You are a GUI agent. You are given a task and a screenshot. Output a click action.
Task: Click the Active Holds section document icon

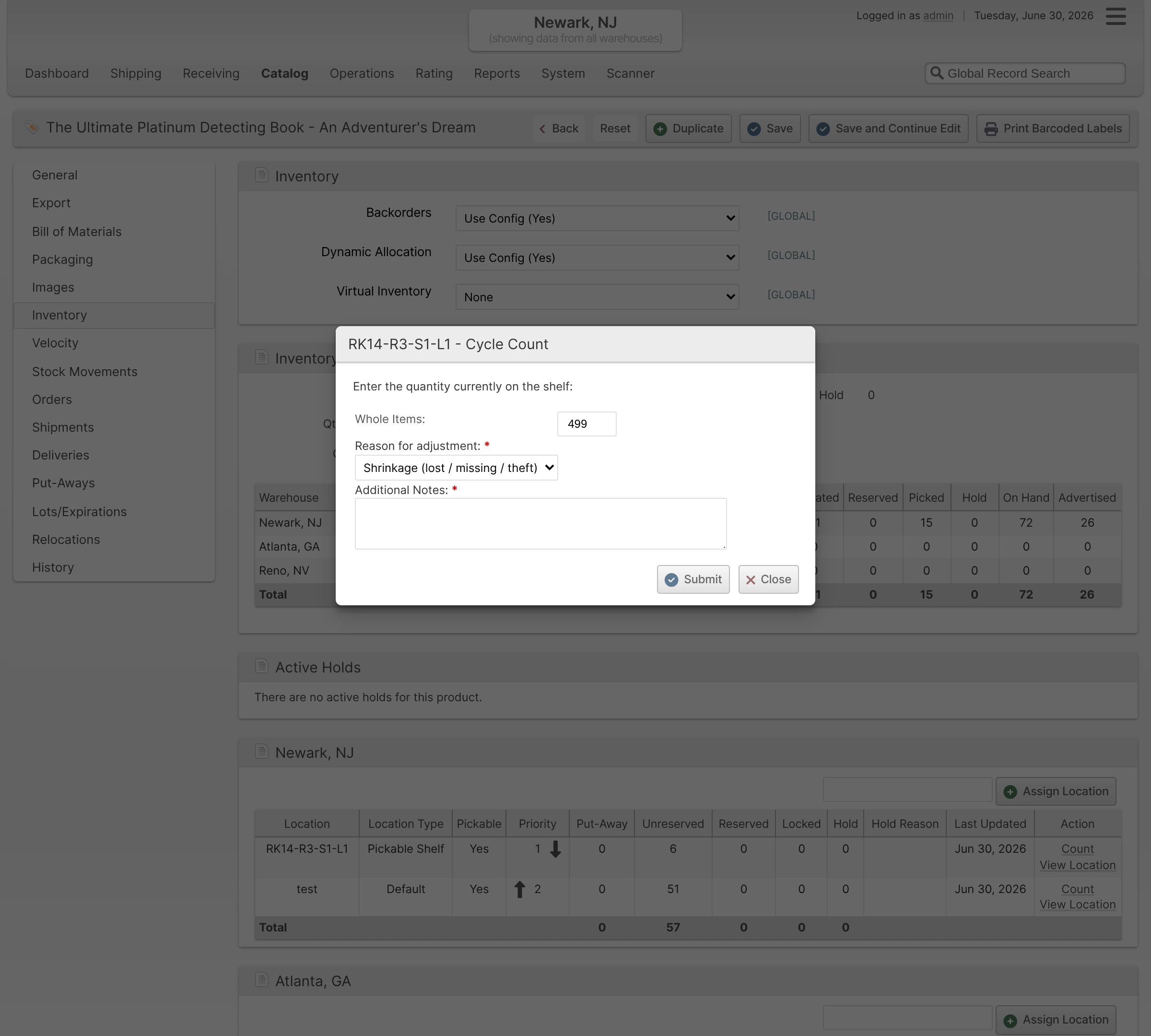[262, 666]
